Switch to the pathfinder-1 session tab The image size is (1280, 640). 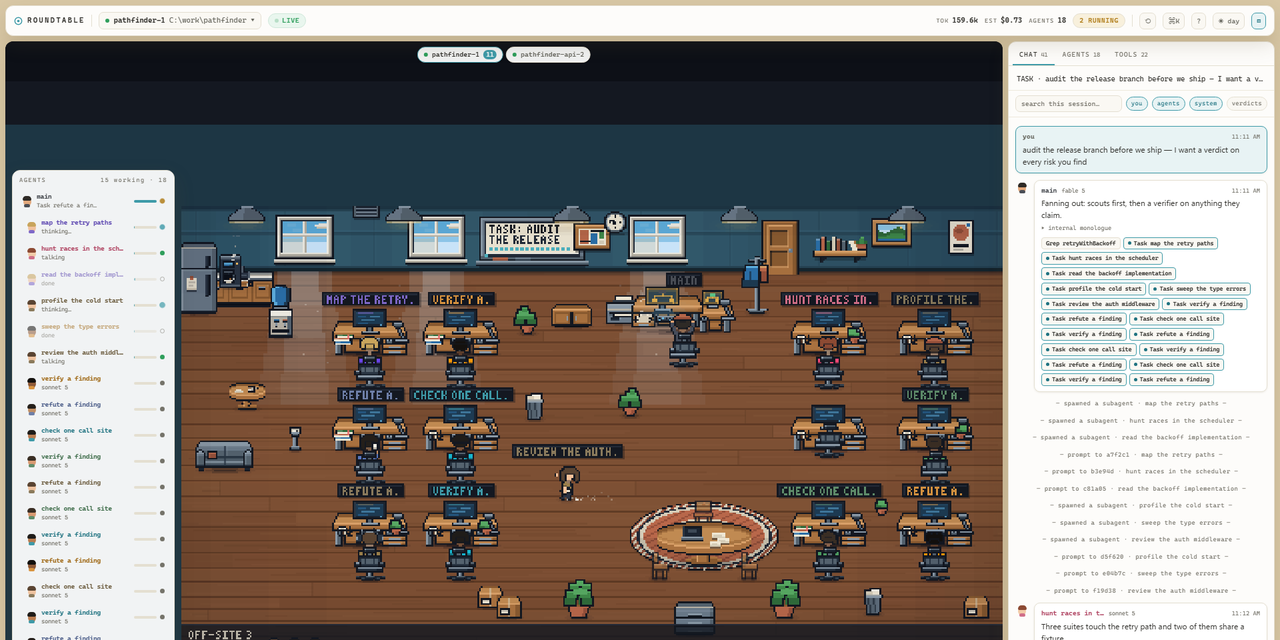[460, 54]
